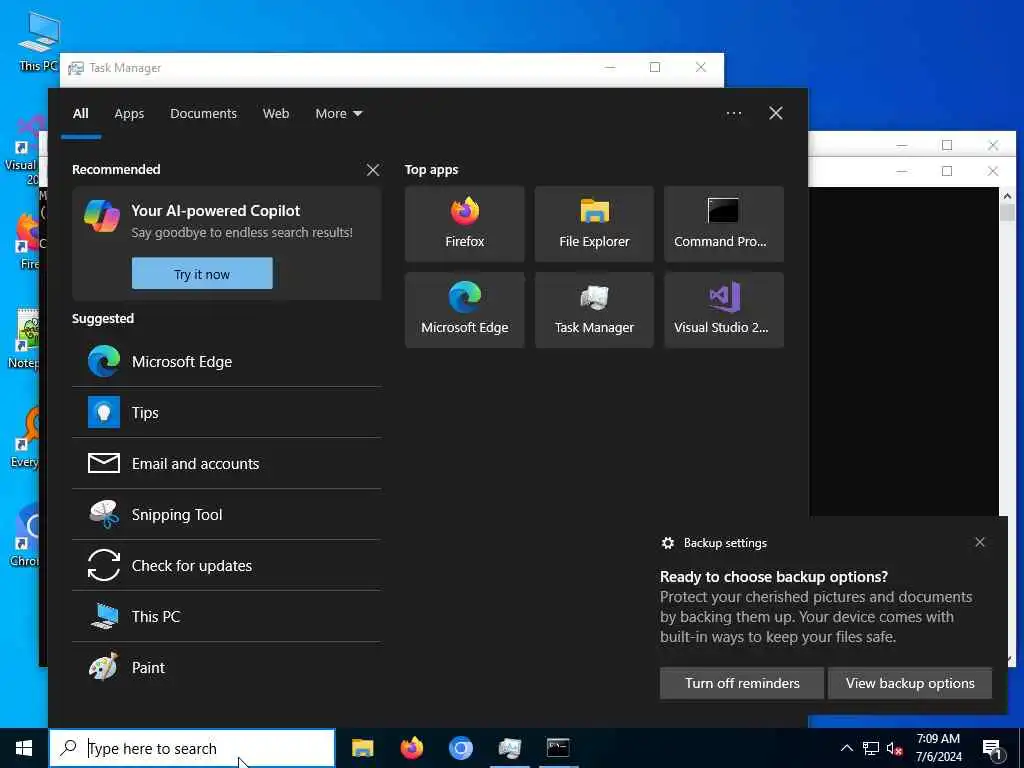Dismiss the Backup settings notification

pyautogui.click(x=980, y=542)
